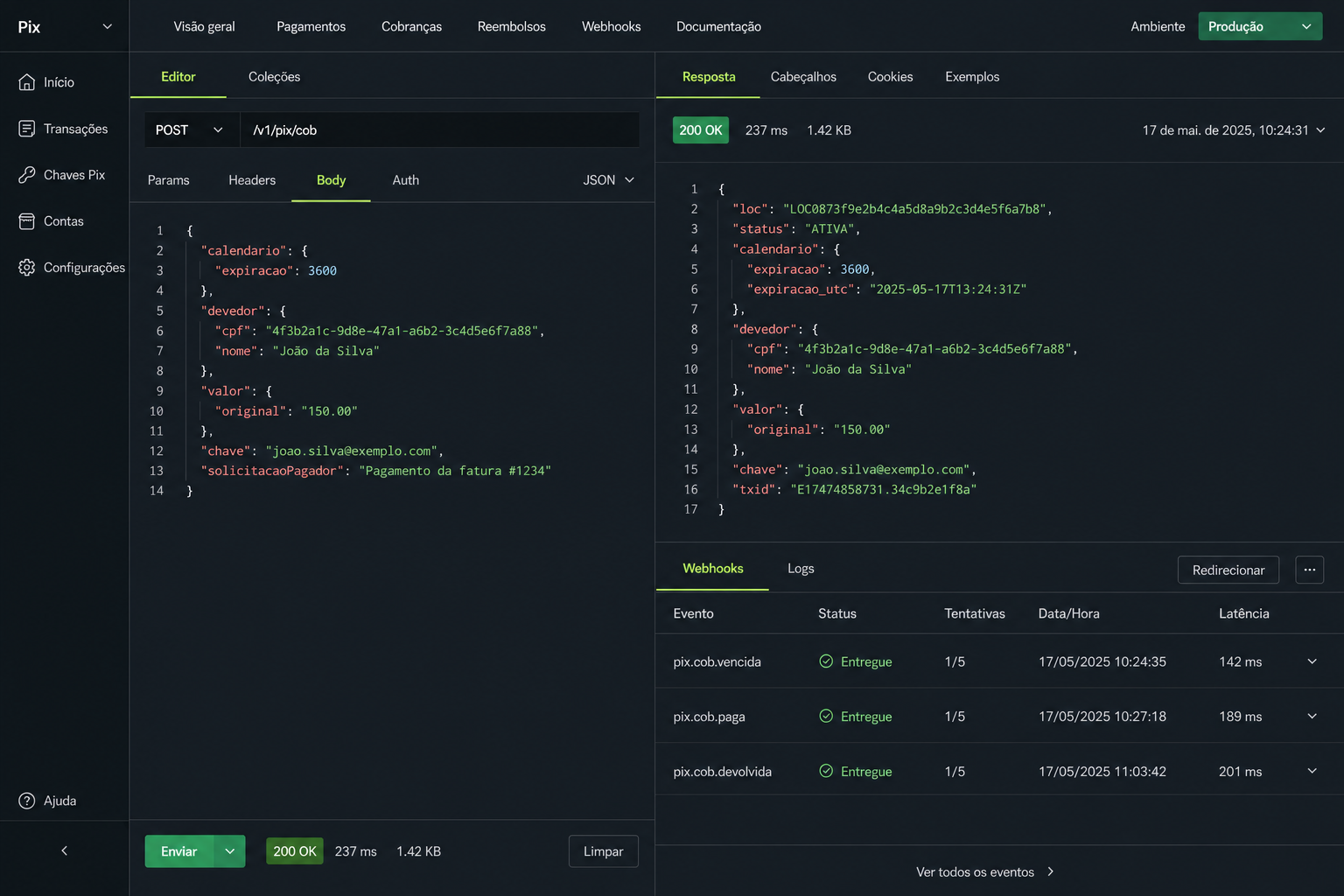Open the Contas sidebar icon
The image size is (1344, 896).
tap(27, 221)
